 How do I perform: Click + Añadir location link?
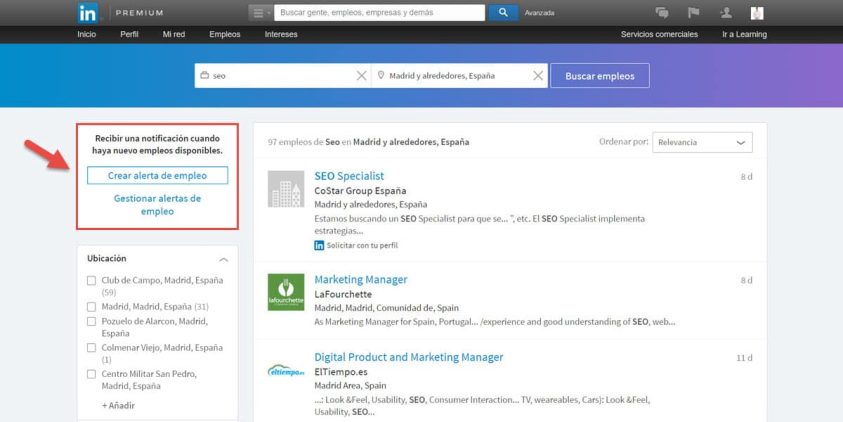(118, 405)
